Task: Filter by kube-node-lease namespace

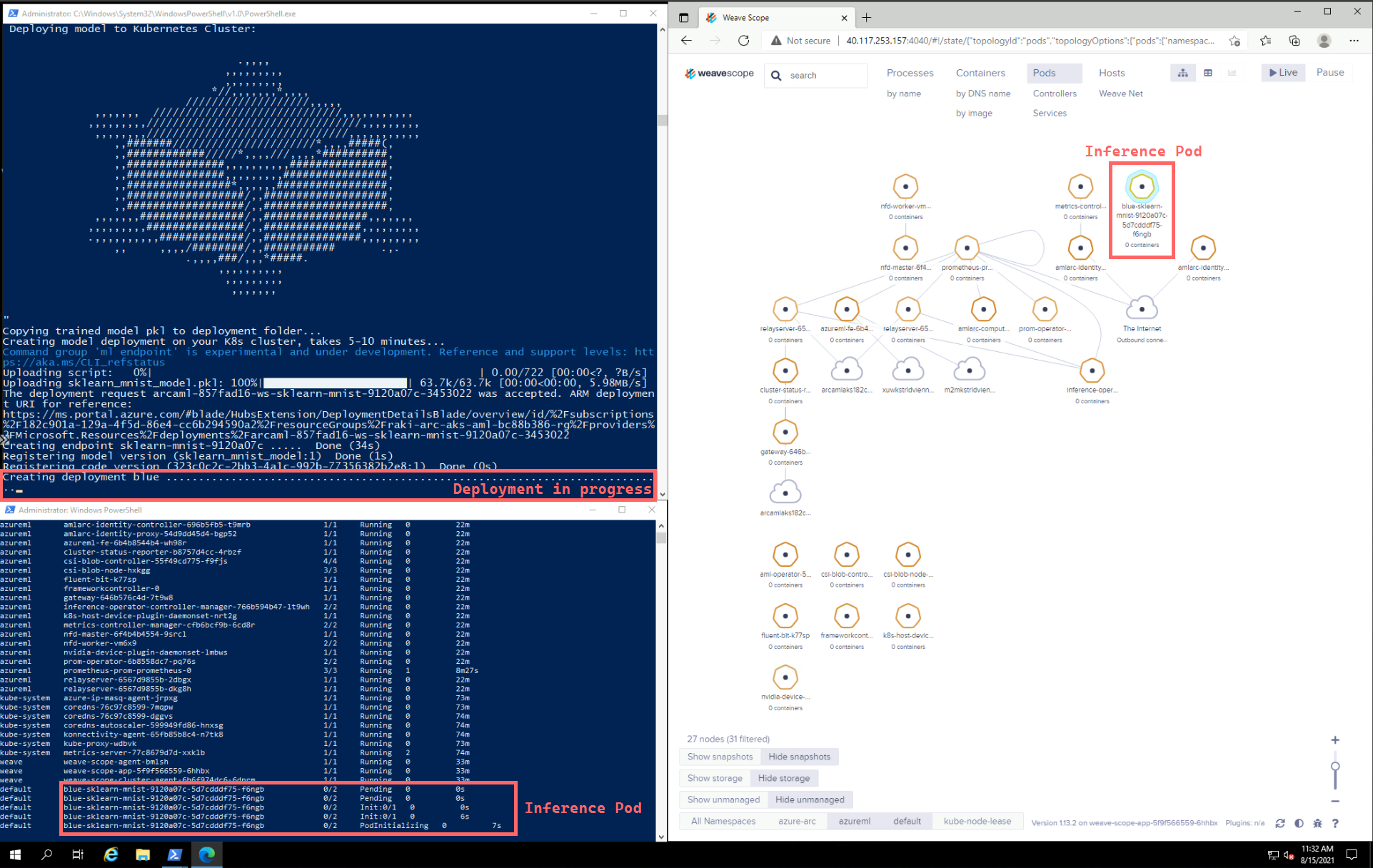Action: (x=977, y=821)
